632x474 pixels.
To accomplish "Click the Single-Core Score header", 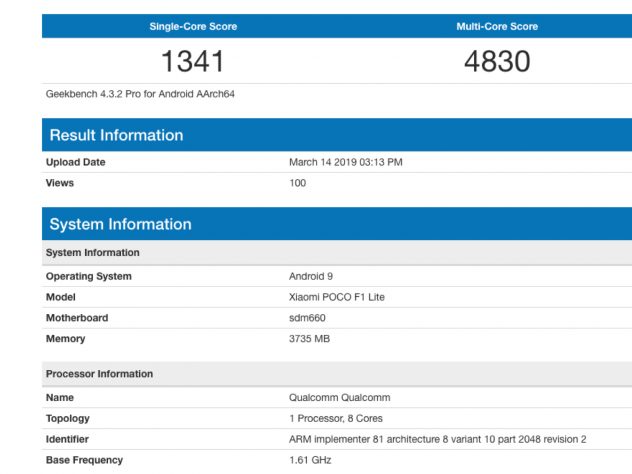I will 193,26.
